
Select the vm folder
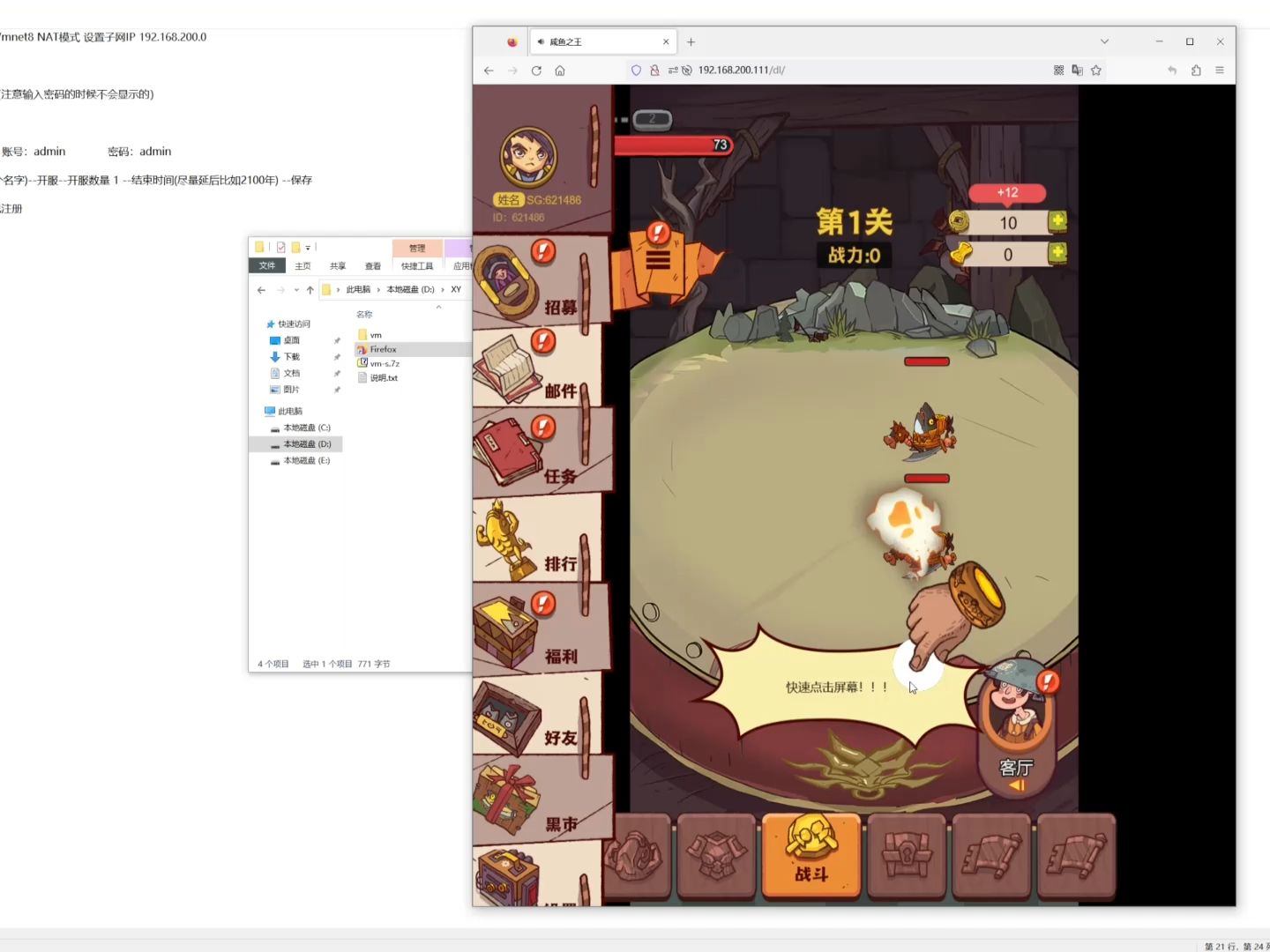[376, 335]
